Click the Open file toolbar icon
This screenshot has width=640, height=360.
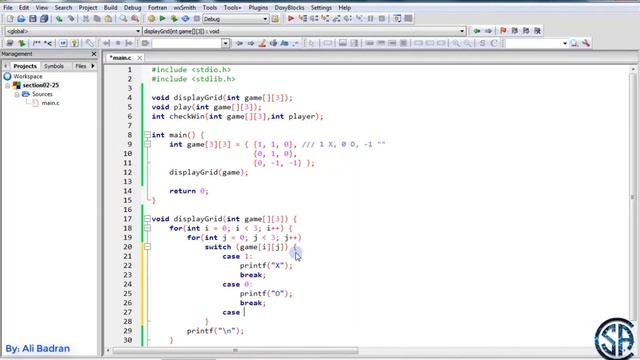point(21,19)
